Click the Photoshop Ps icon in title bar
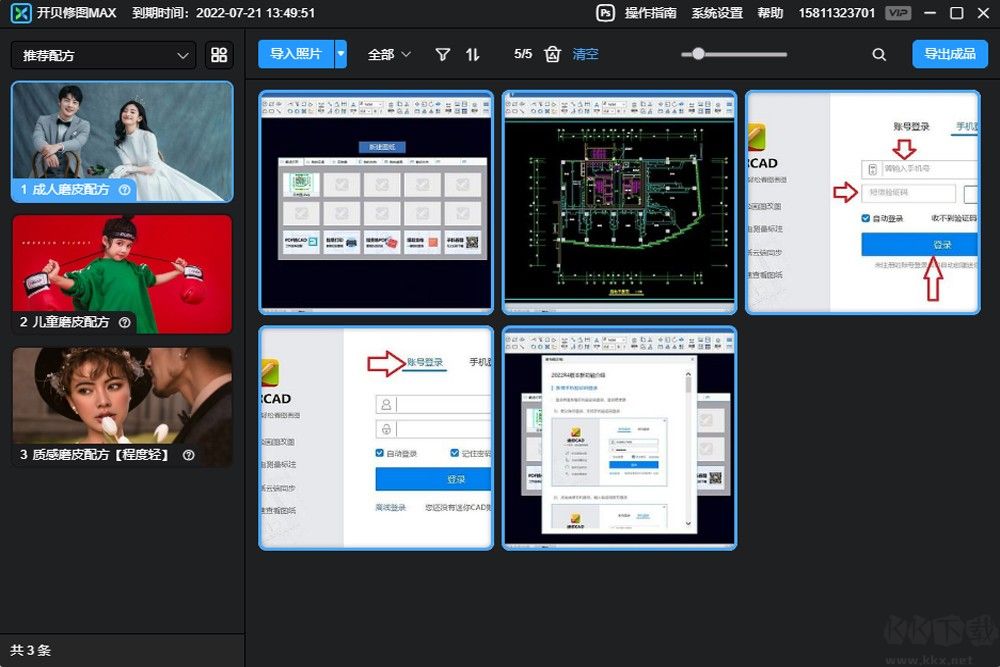Screen dimensions: 1000x667 coord(606,13)
